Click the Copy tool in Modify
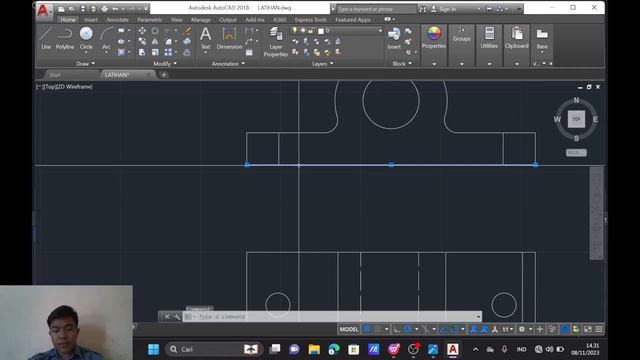This screenshot has height=360, width=640. pos(142,41)
